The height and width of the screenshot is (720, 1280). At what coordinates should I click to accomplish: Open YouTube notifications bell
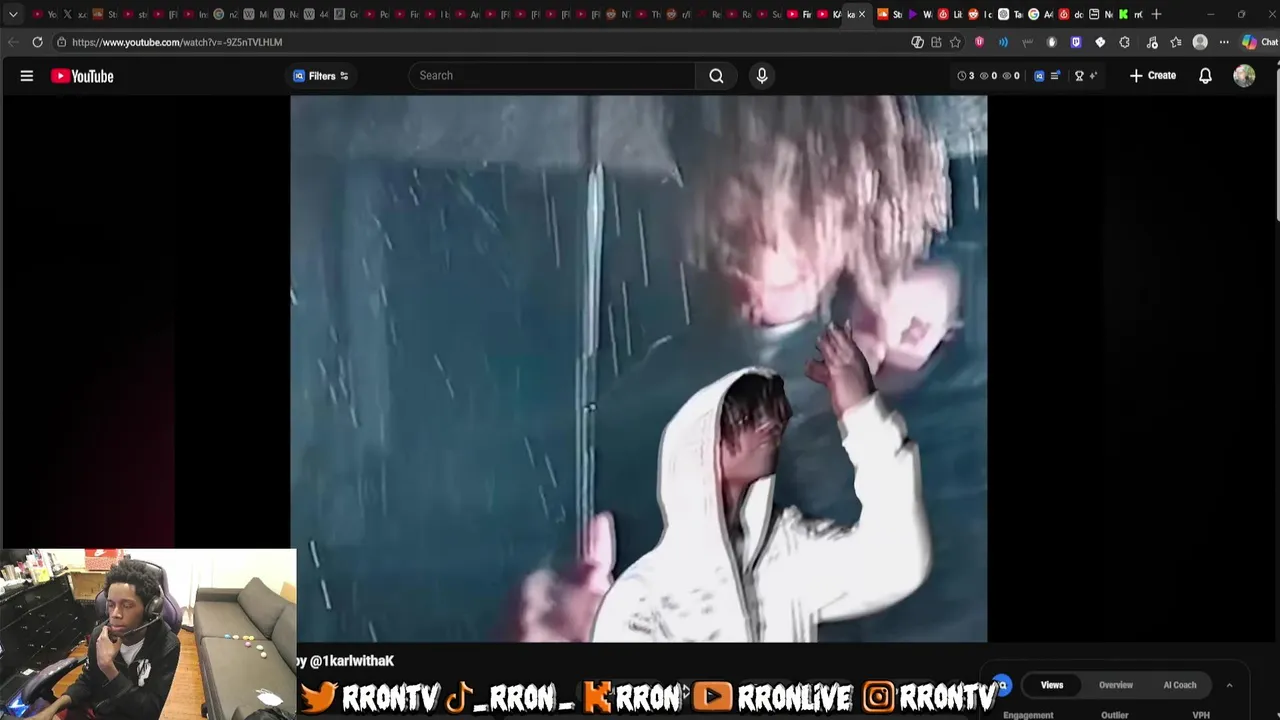tap(1205, 76)
